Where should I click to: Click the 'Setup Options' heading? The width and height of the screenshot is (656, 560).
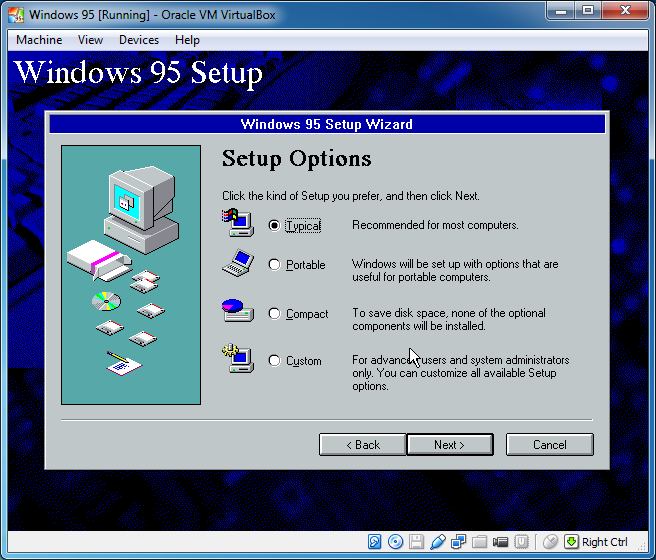(x=296, y=159)
